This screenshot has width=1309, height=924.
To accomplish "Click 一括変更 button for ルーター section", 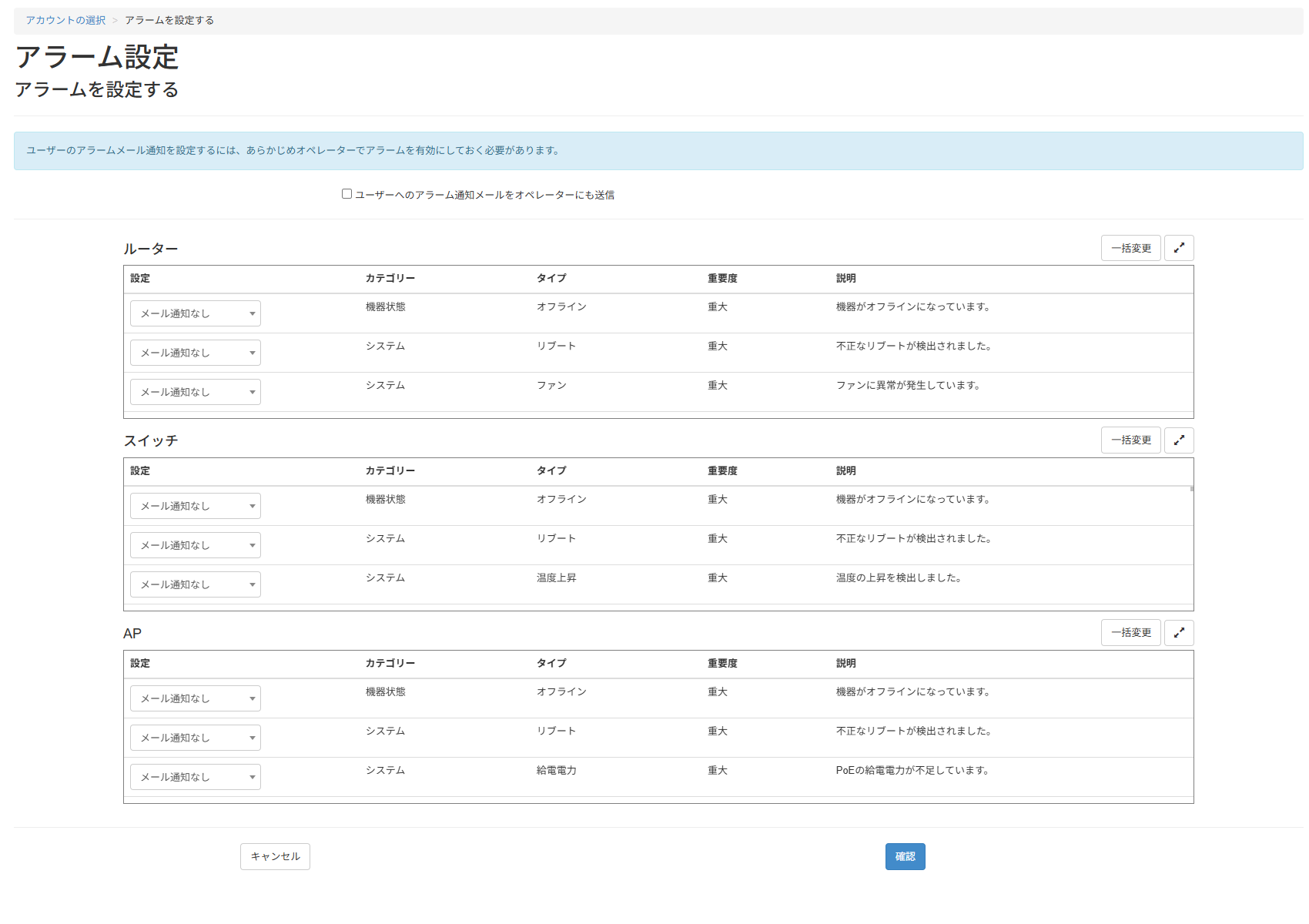I will point(1130,248).
